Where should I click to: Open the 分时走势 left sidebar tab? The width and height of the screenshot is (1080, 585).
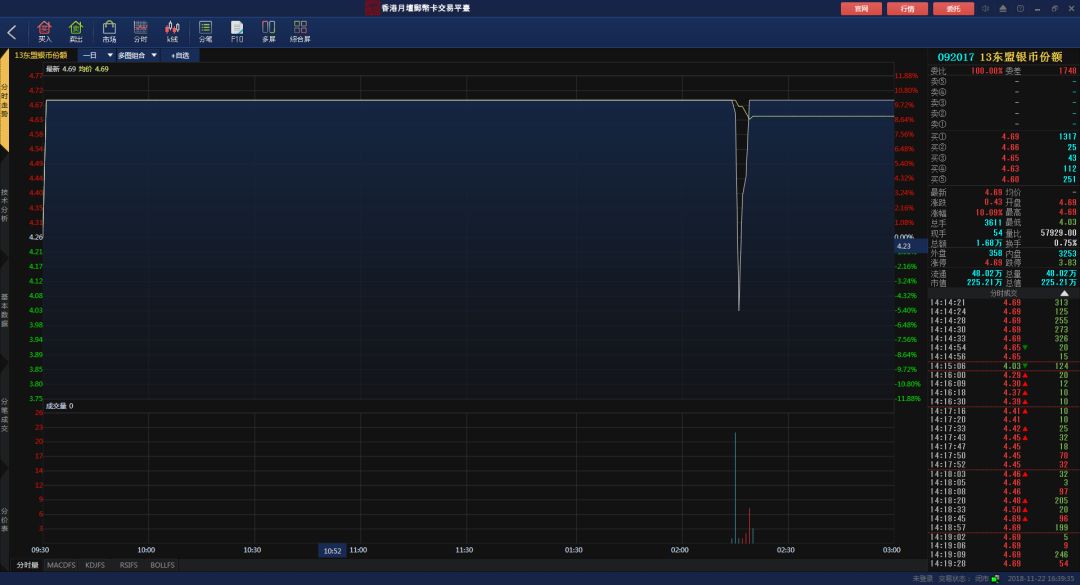pyautogui.click(x=4, y=101)
